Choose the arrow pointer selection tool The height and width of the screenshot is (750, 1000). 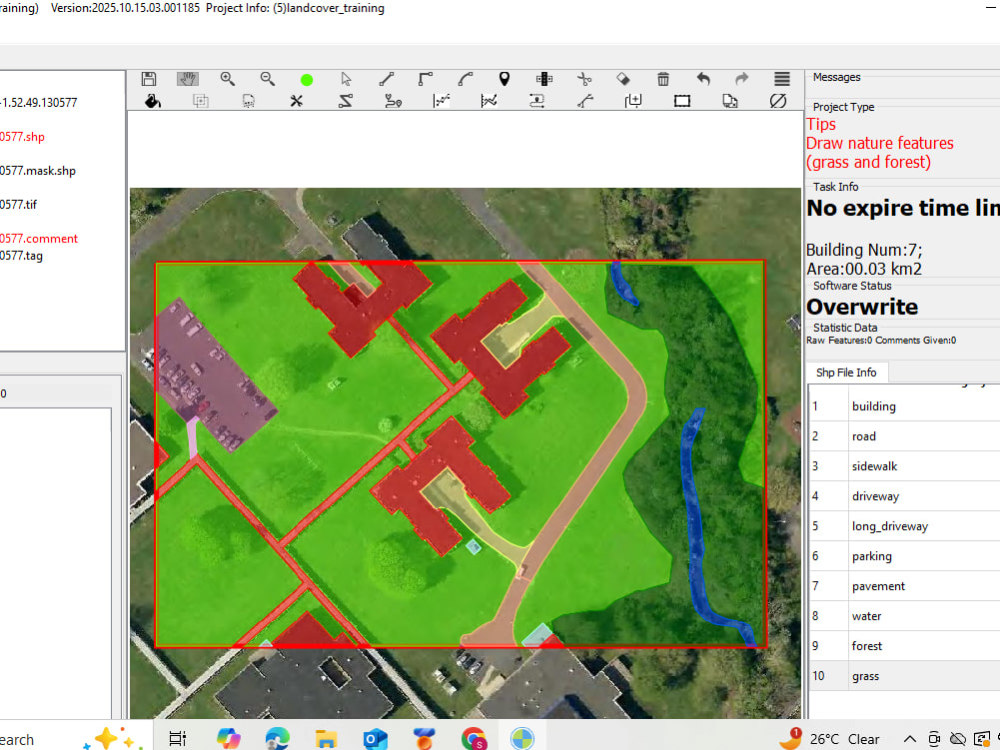point(346,79)
